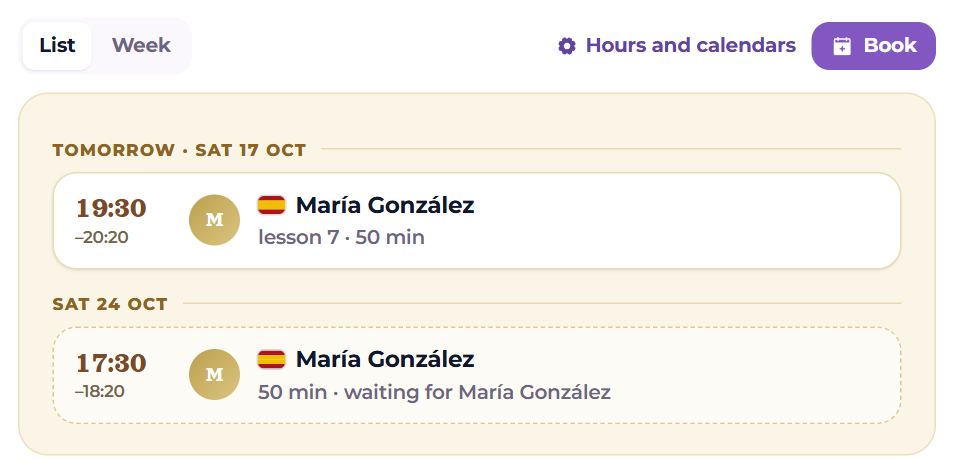Open Hours and calendars settings
This screenshot has height=473, width=954.
click(x=677, y=46)
